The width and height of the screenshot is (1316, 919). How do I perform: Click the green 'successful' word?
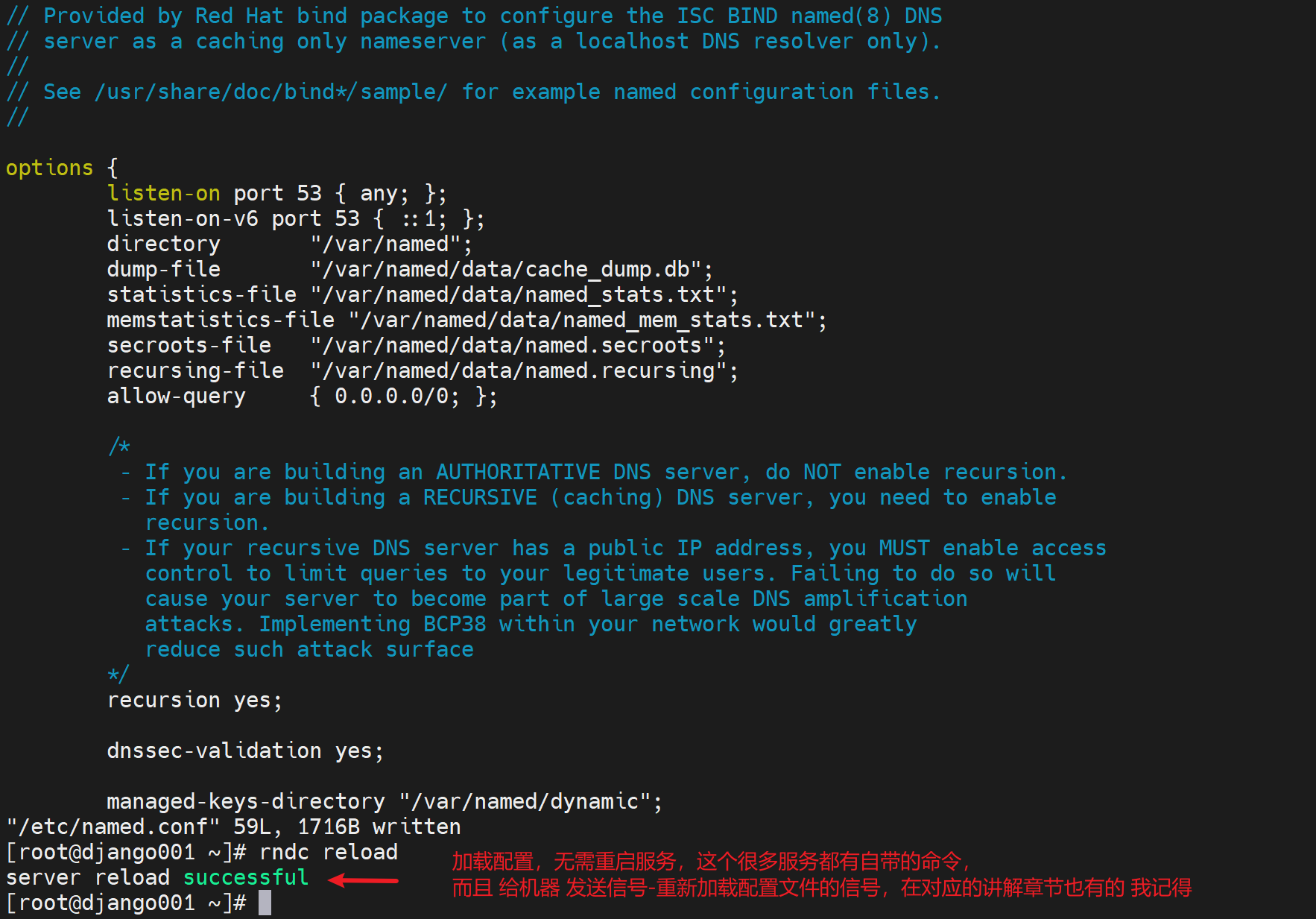(x=246, y=877)
